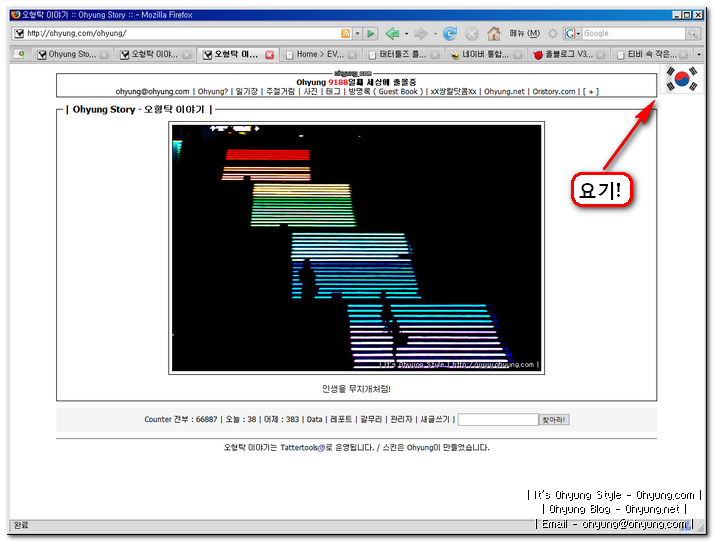
Task: Click the Home icon in toolbar
Action: (493, 33)
